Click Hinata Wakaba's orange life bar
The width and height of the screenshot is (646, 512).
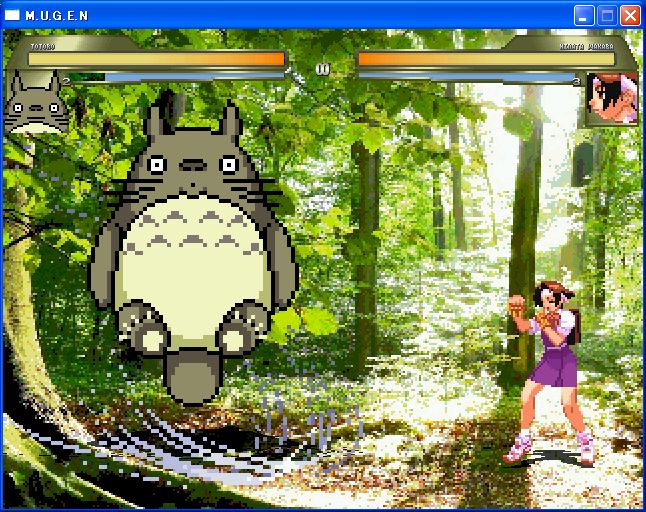[x=486, y=59]
